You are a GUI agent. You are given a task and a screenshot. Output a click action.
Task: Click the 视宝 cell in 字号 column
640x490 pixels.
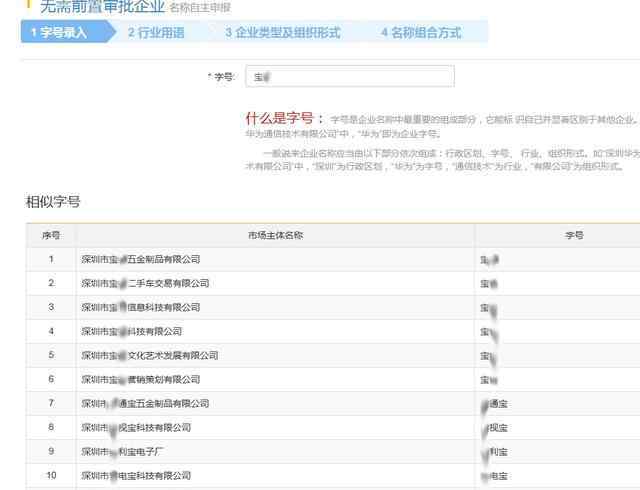[494, 427]
